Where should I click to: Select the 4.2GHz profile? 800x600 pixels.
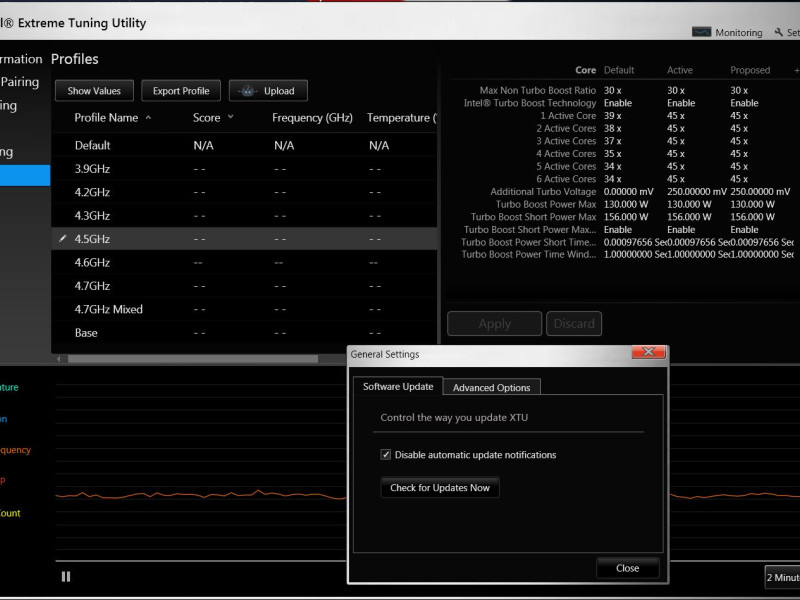pos(244,192)
